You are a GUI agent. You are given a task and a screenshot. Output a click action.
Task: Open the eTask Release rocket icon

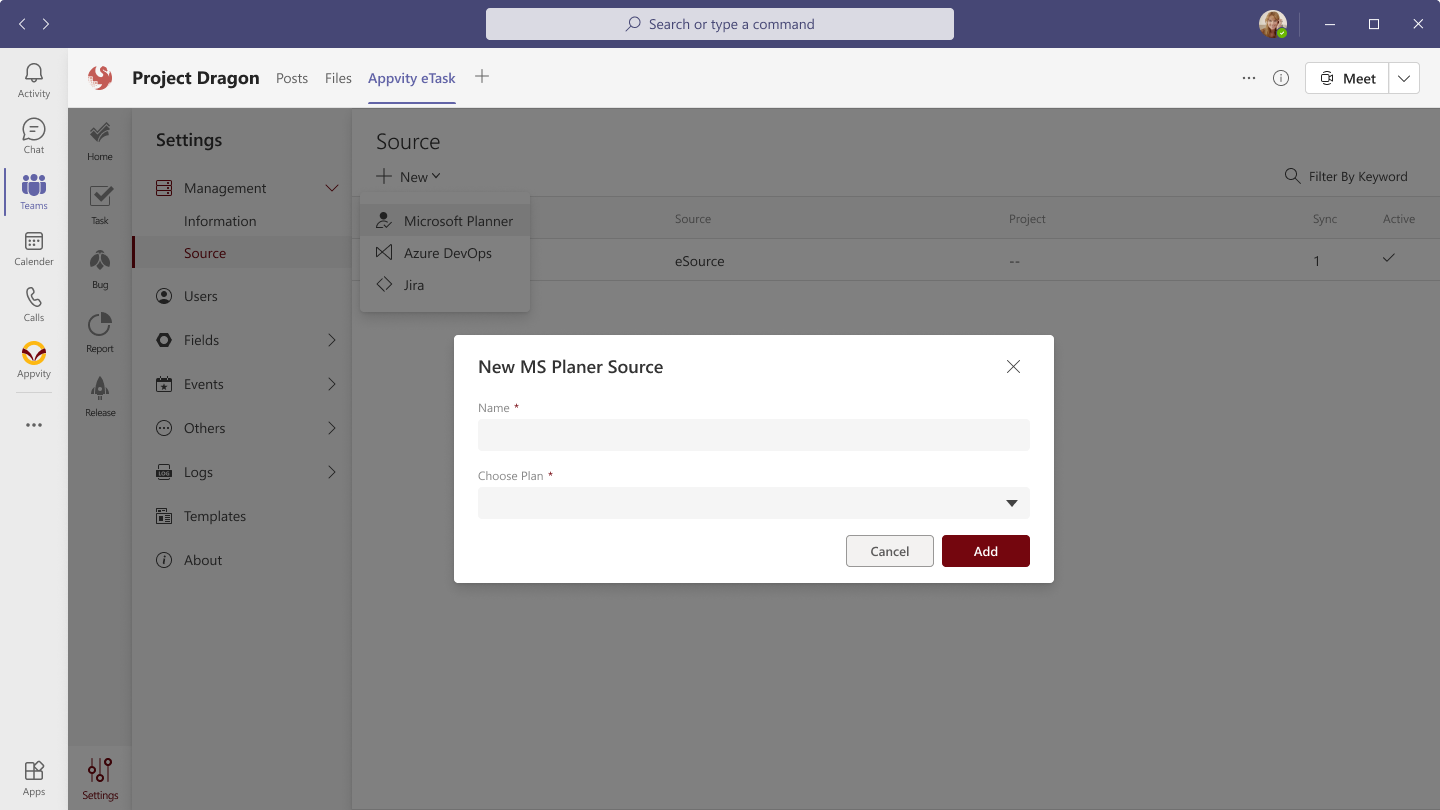(100, 396)
